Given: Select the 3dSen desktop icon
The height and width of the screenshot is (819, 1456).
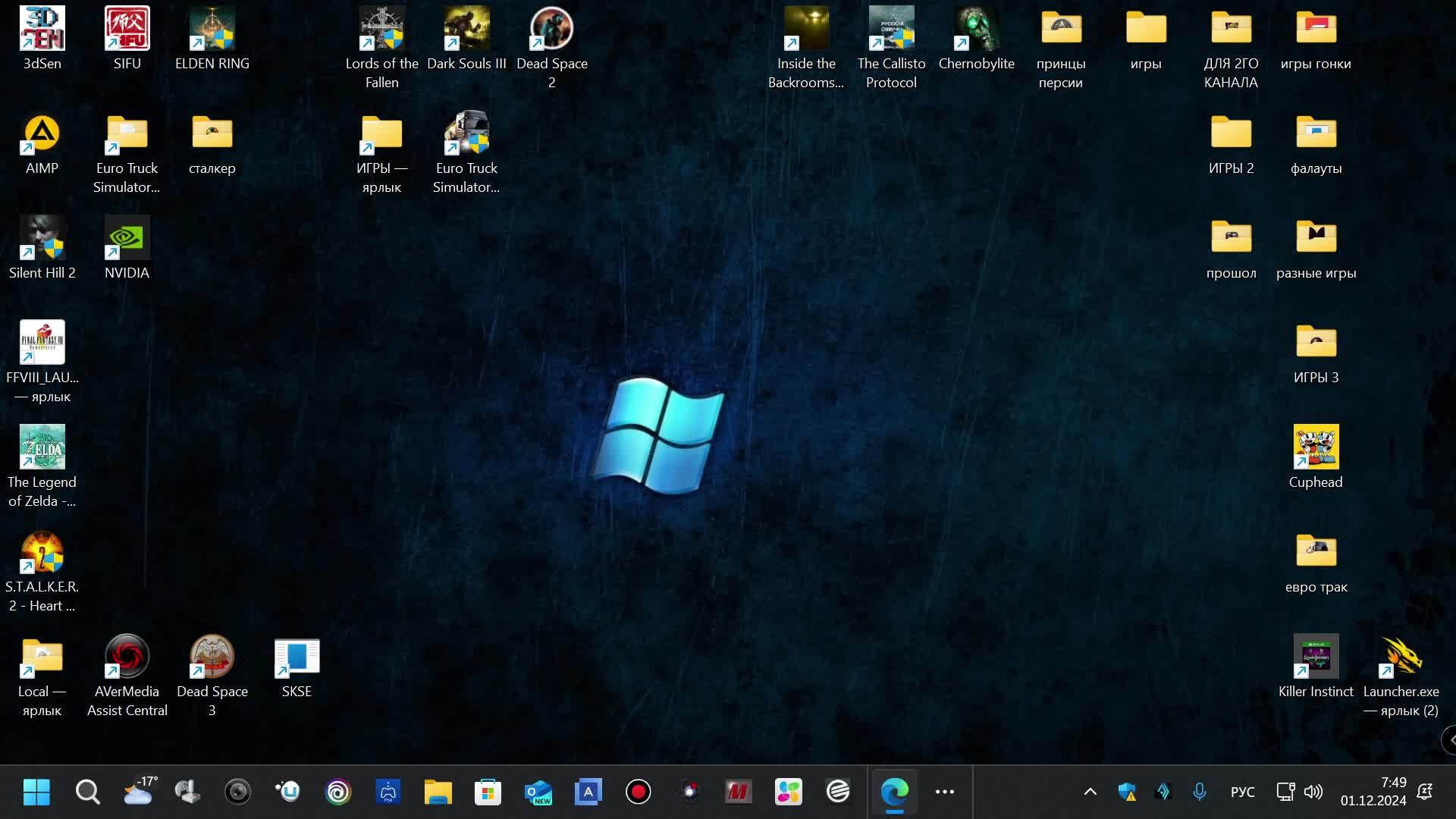Looking at the screenshot, I should [x=42, y=39].
